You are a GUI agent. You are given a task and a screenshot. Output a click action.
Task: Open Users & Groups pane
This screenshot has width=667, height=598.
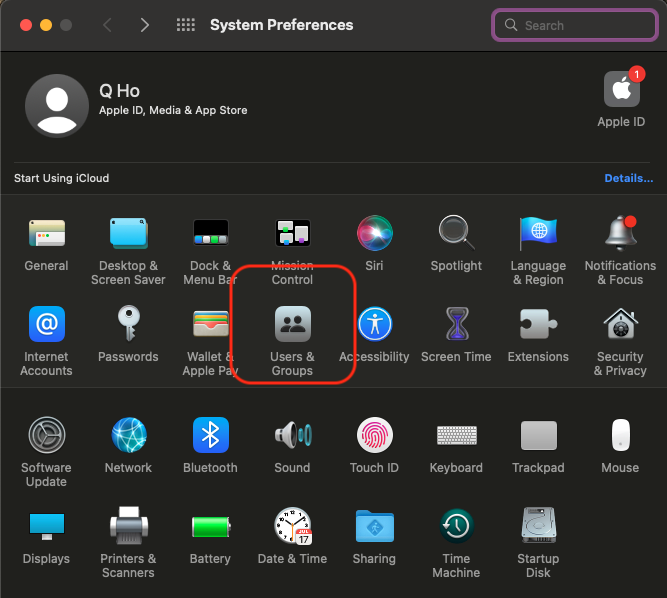click(293, 324)
